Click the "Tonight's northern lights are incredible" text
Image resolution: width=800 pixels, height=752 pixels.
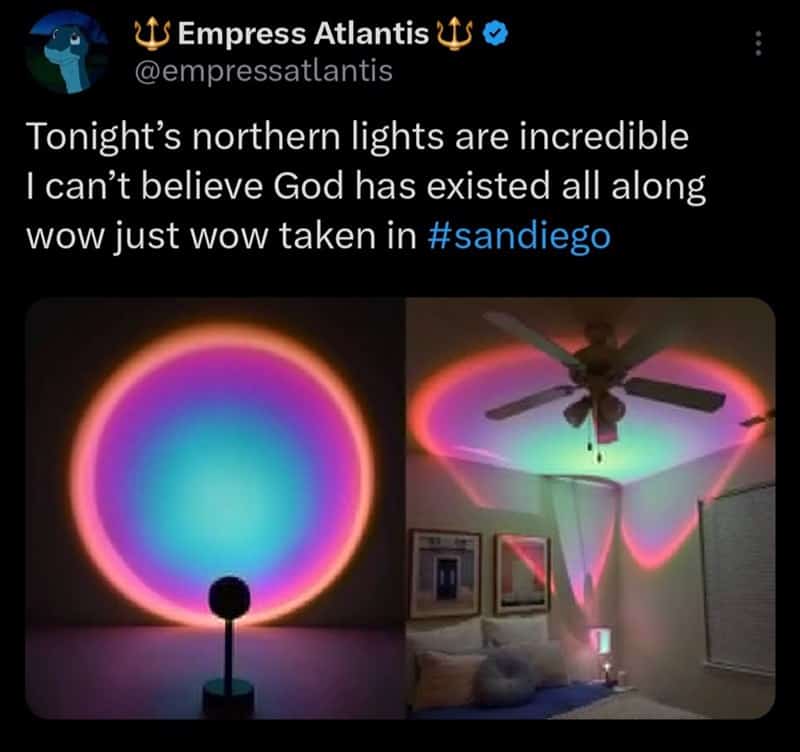pyautogui.click(x=358, y=137)
